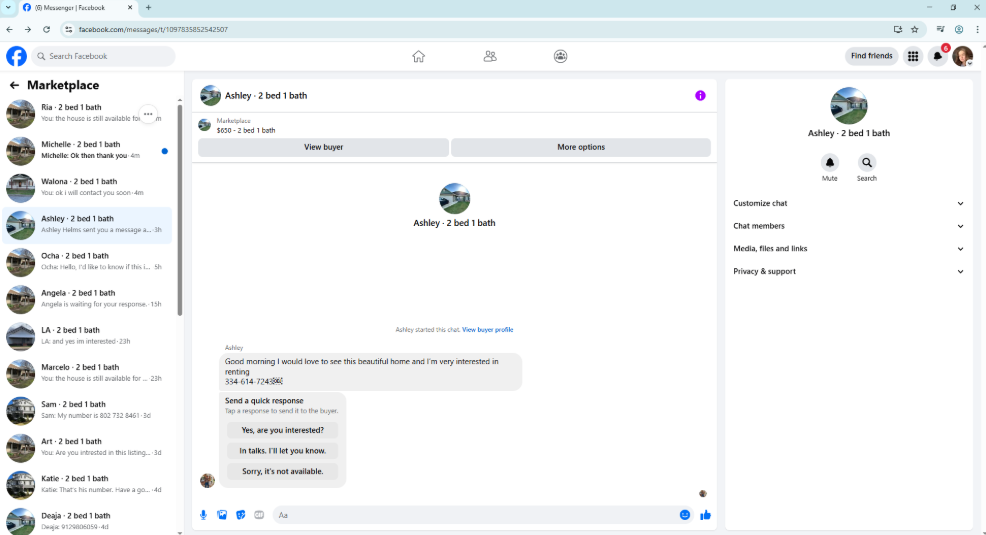Click the Facebook logo icon
986x535 pixels.
[x=16, y=56]
